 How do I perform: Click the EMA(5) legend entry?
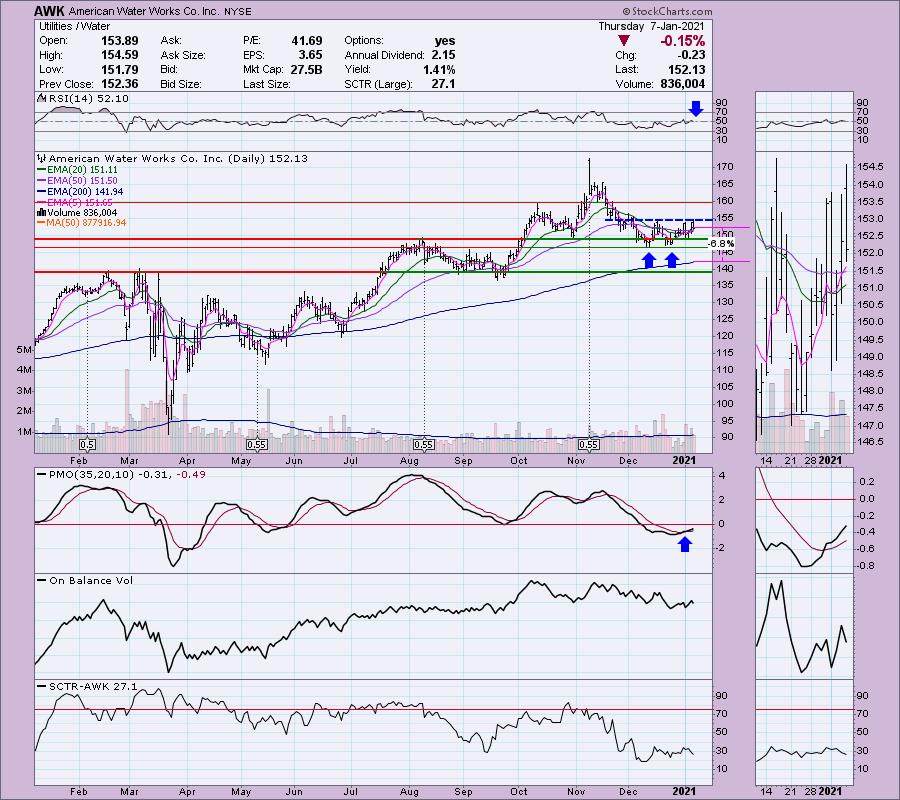pyautogui.click(x=75, y=203)
